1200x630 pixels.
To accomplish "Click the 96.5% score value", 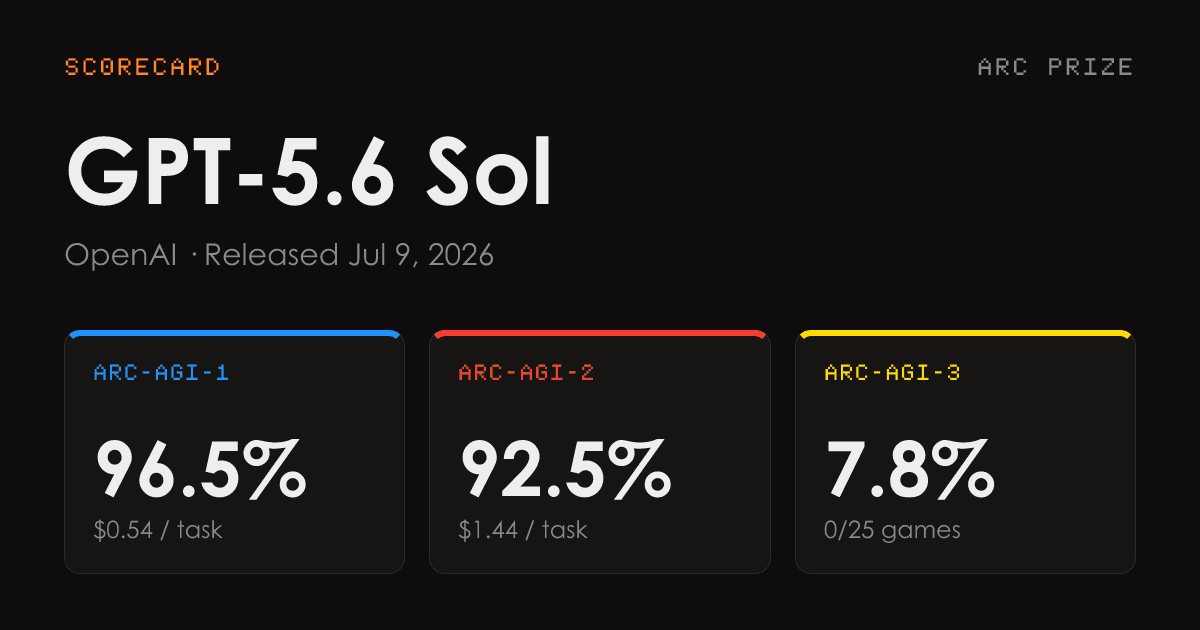I will 200,470.
